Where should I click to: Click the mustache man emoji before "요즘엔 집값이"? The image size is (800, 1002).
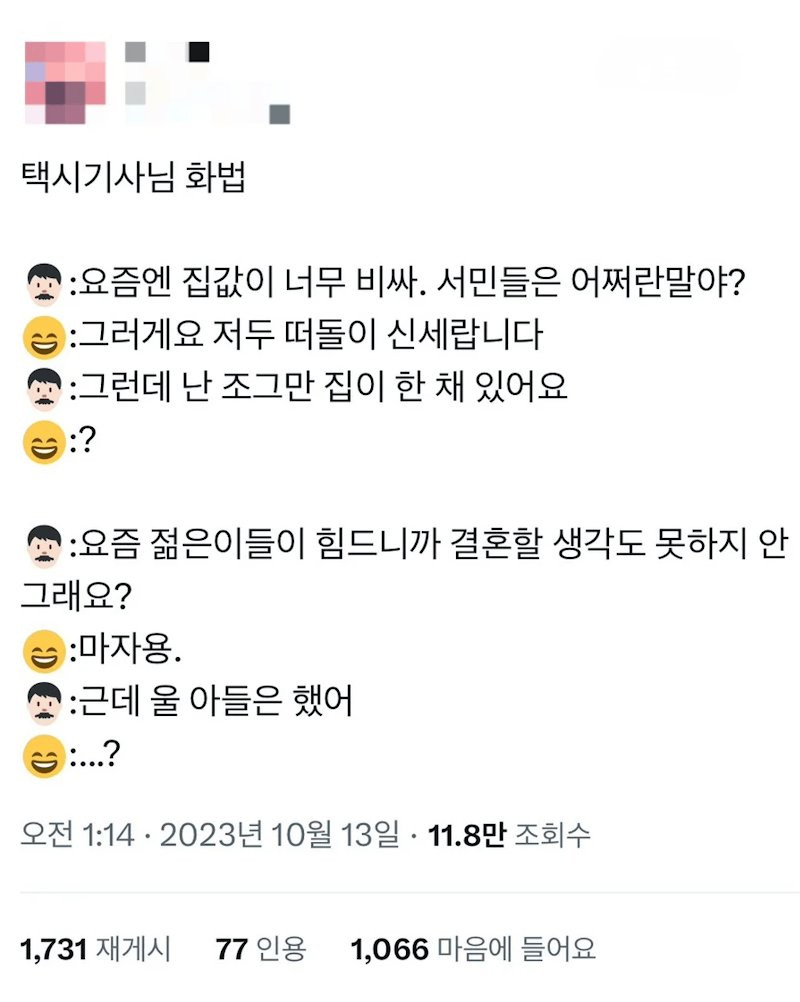(x=42, y=286)
